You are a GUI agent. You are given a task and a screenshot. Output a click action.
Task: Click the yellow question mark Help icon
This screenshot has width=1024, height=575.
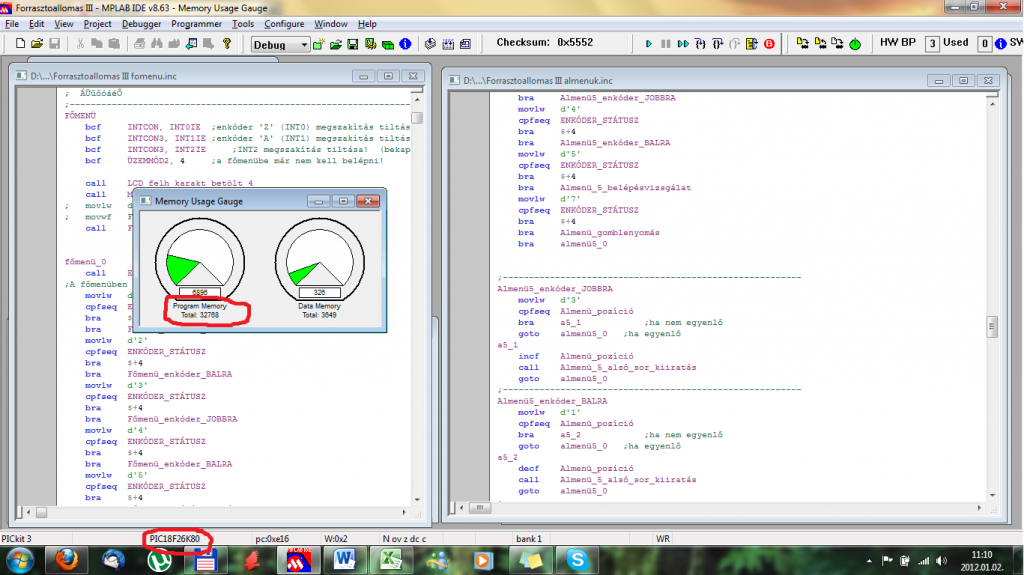pyautogui.click(x=227, y=44)
